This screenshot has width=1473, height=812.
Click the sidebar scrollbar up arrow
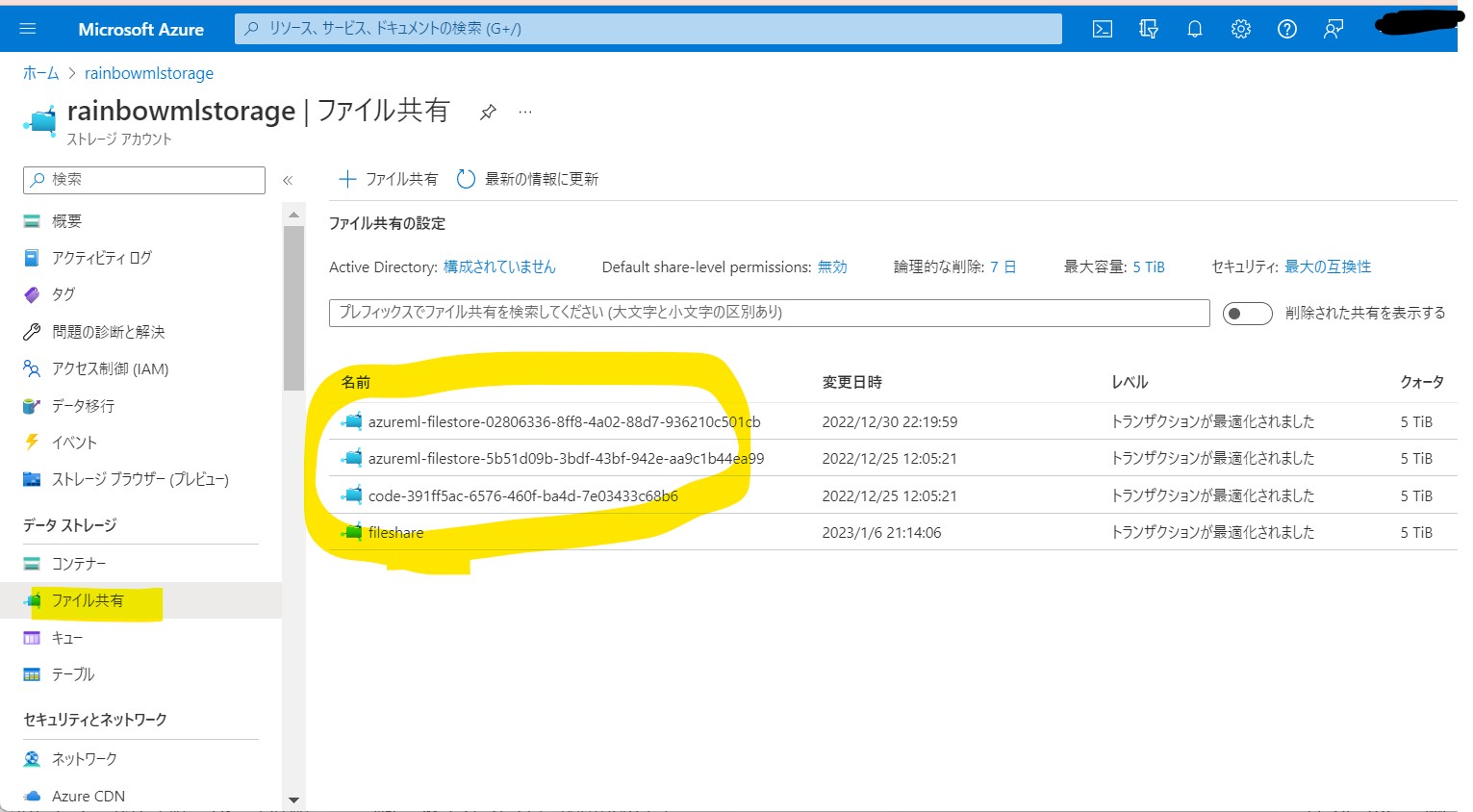pos(293,214)
